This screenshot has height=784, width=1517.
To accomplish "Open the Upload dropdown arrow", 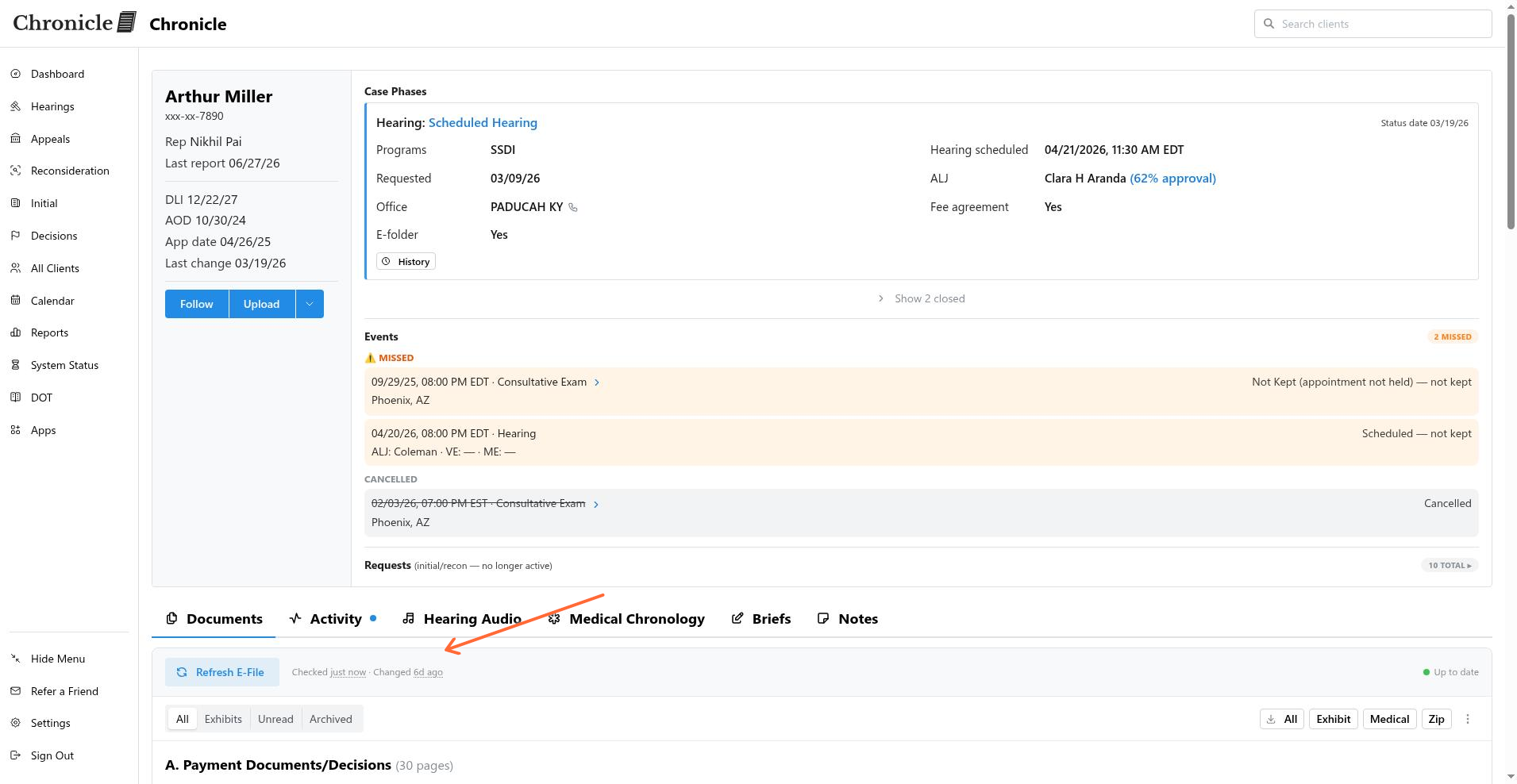I will point(310,304).
